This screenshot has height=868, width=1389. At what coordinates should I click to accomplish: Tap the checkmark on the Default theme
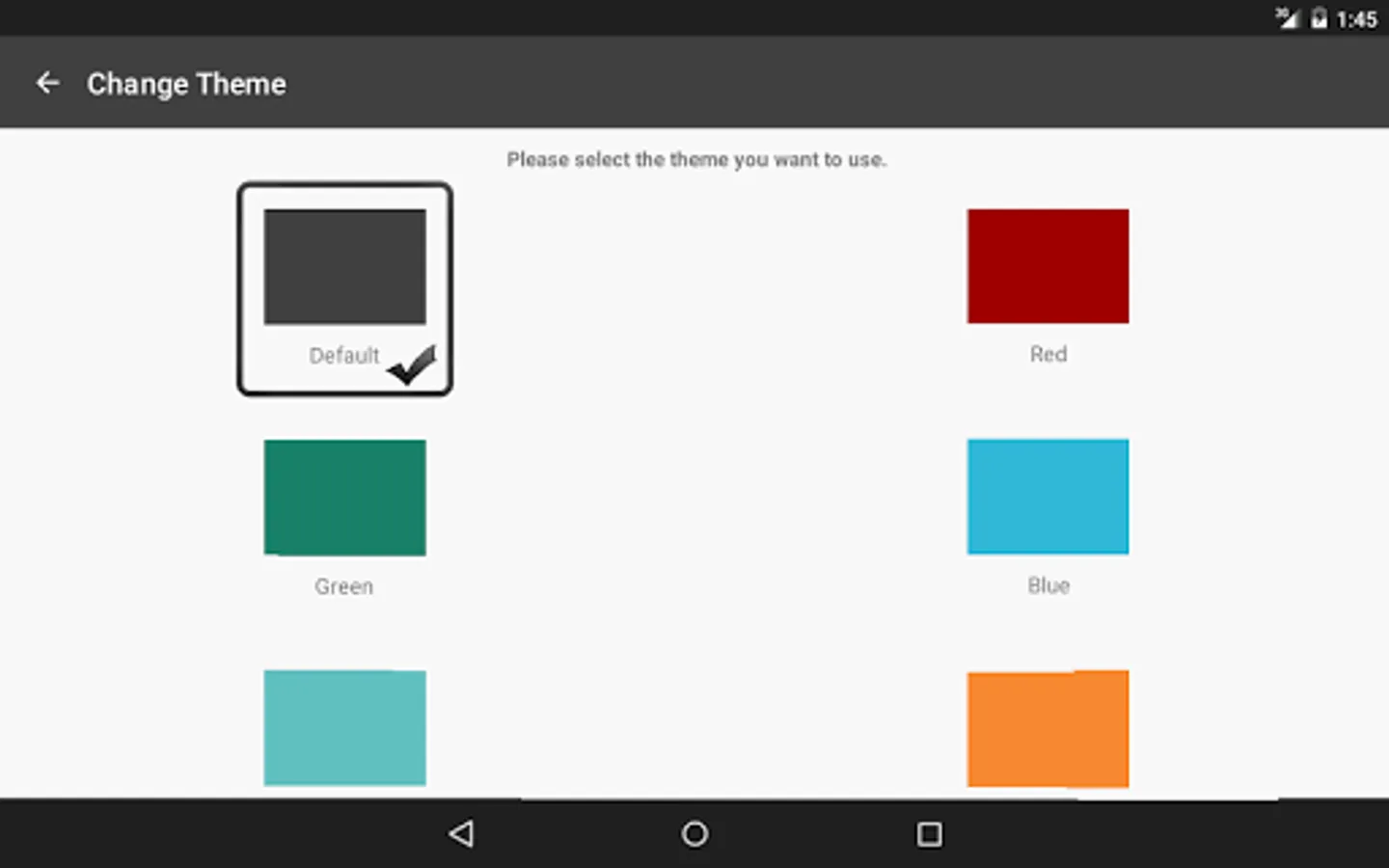point(412,365)
